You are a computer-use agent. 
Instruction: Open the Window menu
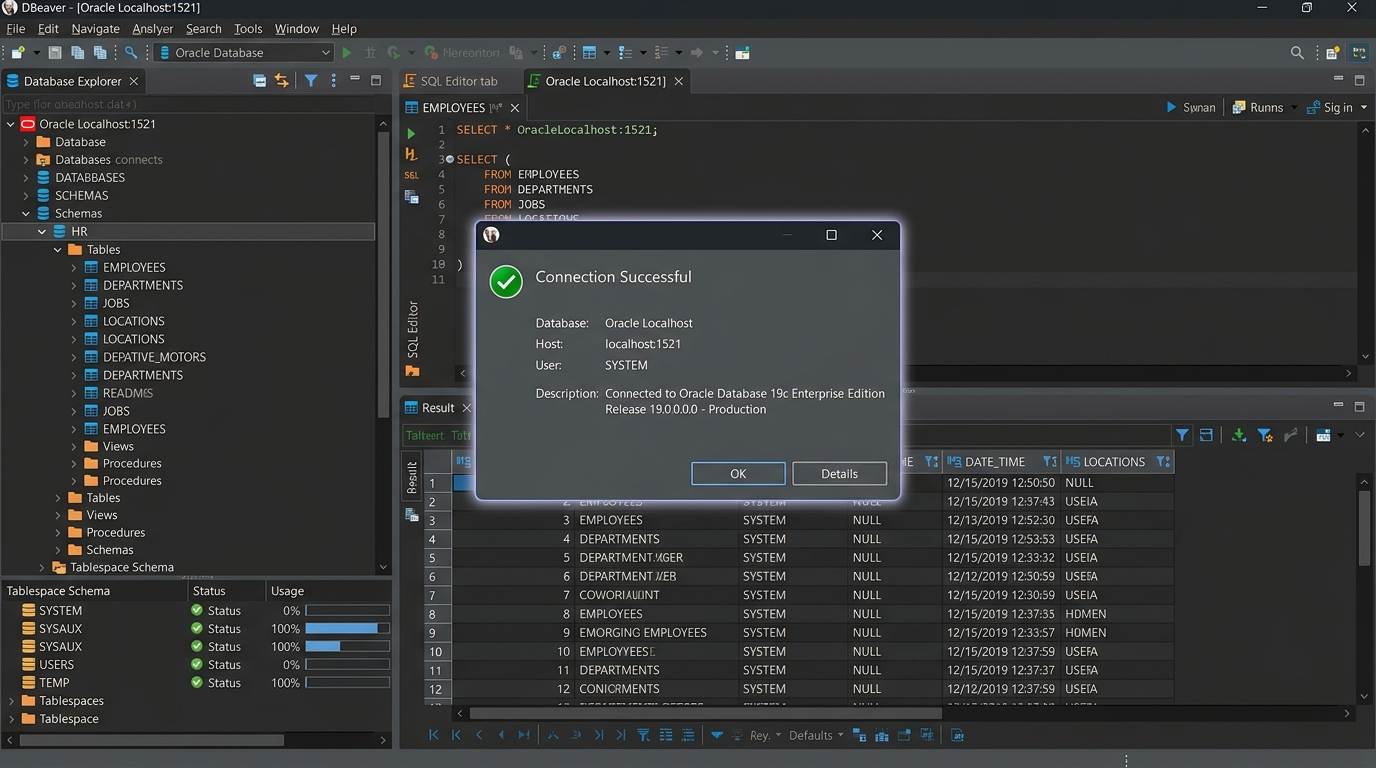[x=297, y=29]
